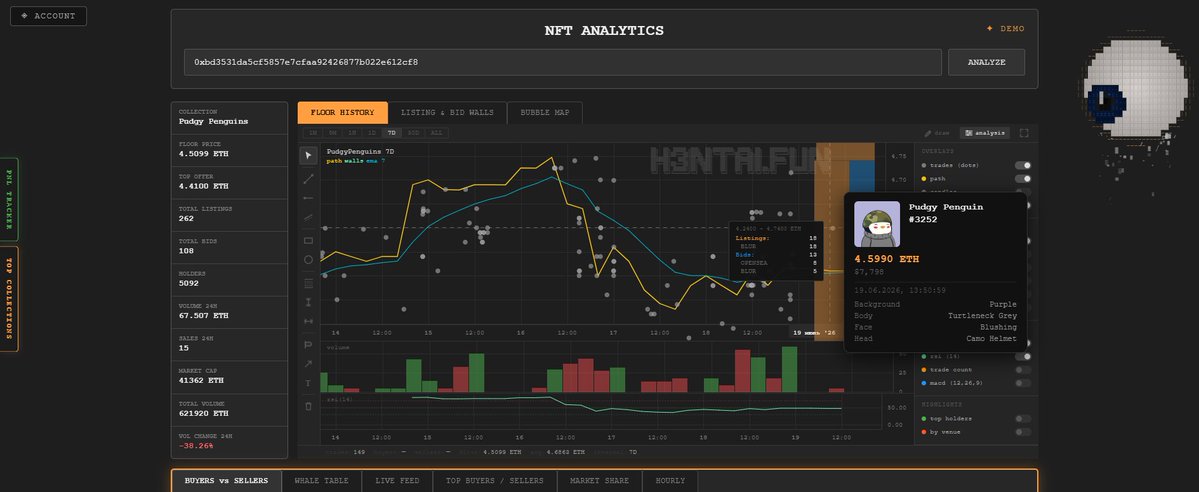Enable the by venue highlight

click(x=1022, y=432)
